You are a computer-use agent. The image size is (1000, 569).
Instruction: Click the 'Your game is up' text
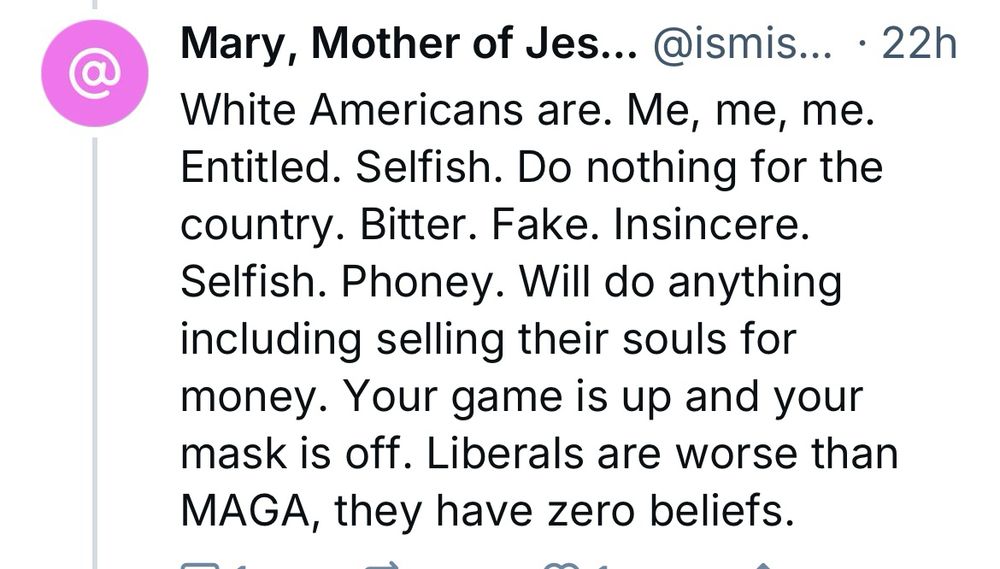pos(508,397)
